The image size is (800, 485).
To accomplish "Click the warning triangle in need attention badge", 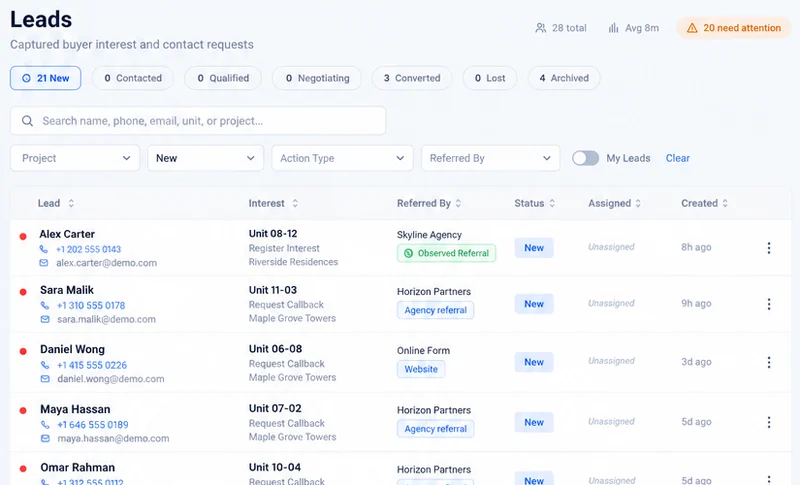I will (x=692, y=28).
